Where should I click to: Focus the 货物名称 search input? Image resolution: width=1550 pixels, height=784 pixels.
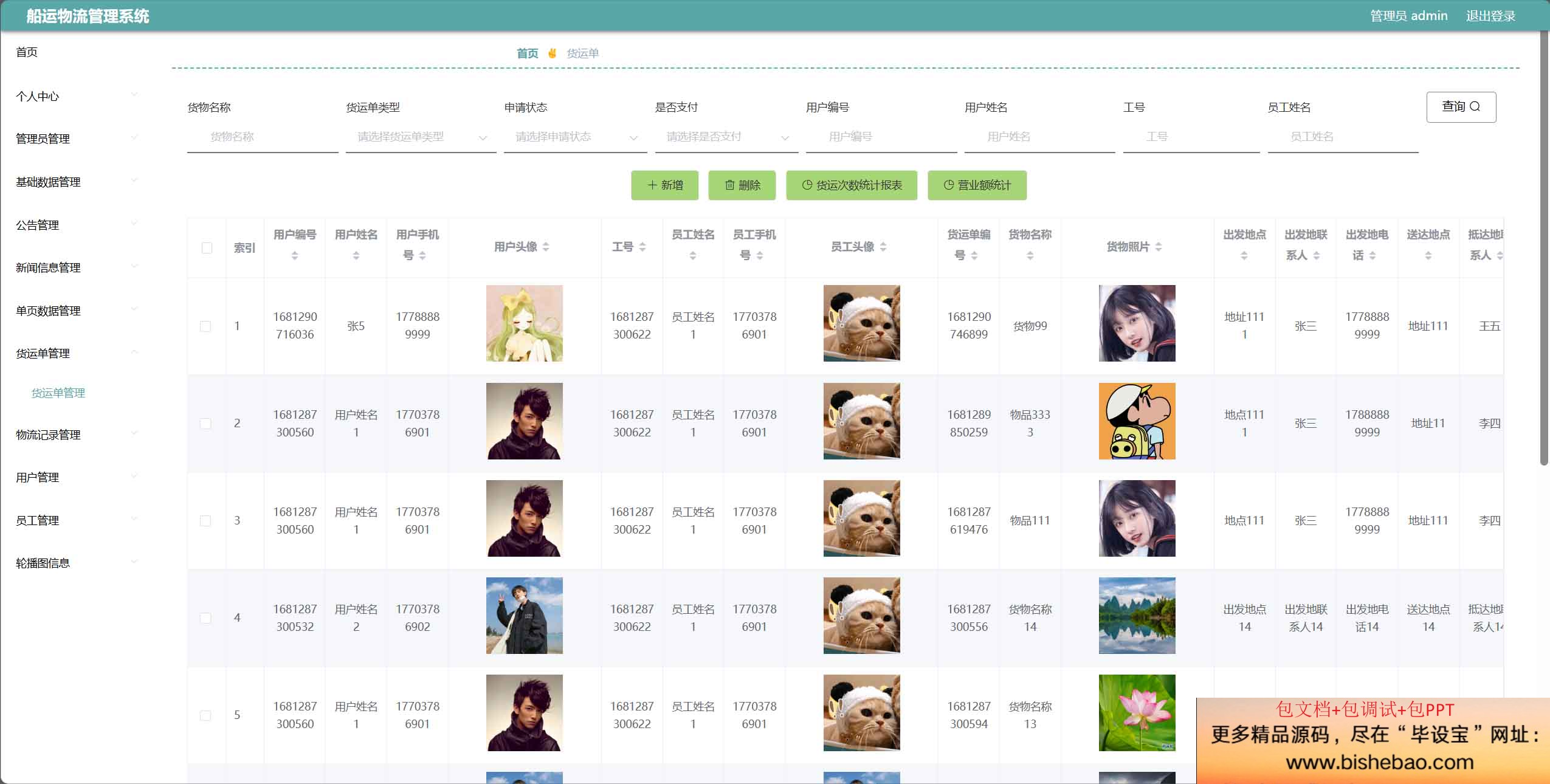coord(263,137)
